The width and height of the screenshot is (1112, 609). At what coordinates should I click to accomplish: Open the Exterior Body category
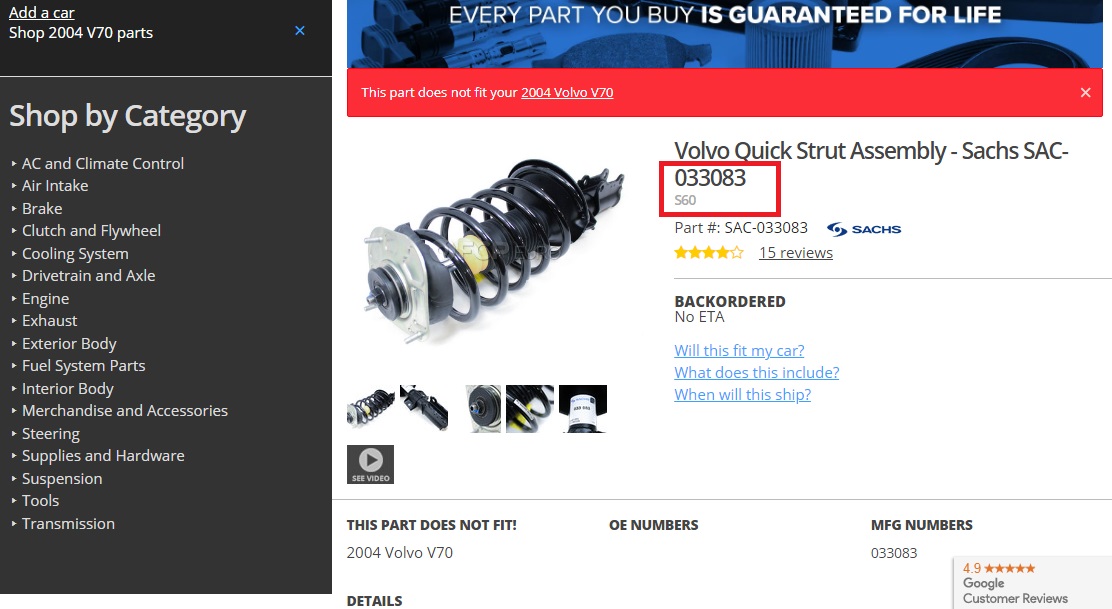[x=69, y=343]
